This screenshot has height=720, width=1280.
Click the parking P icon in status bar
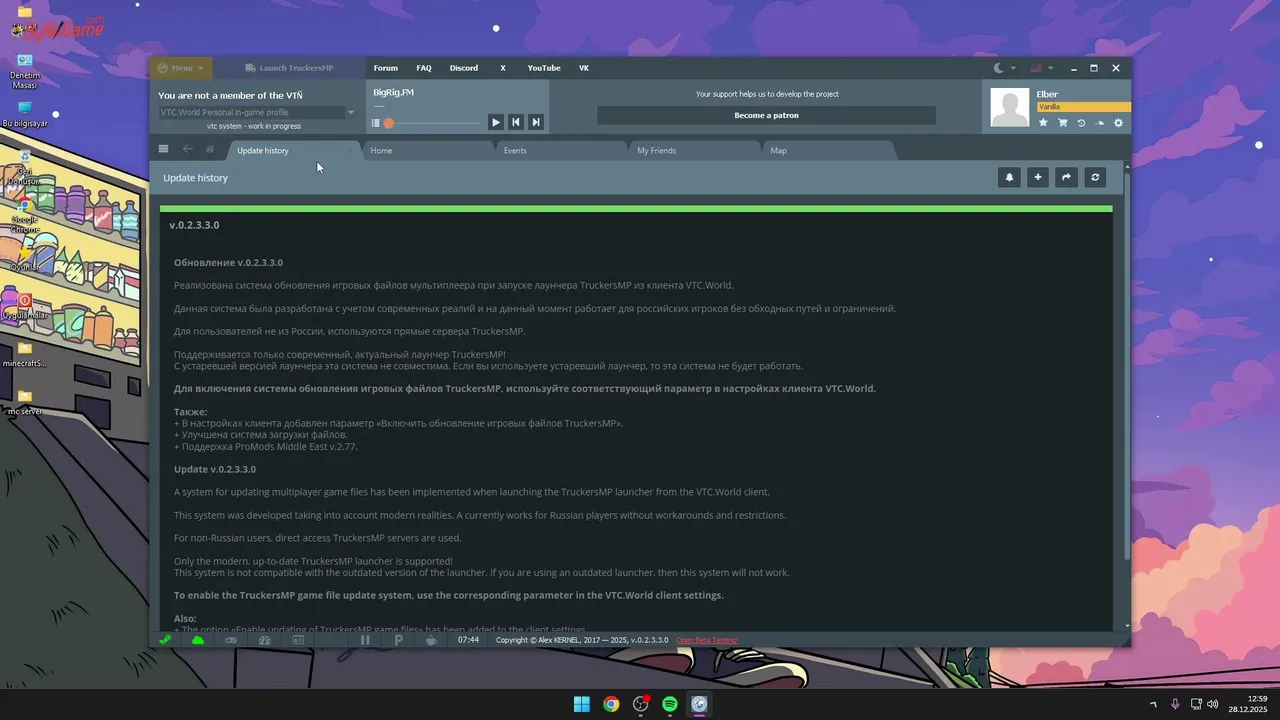[x=398, y=640]
